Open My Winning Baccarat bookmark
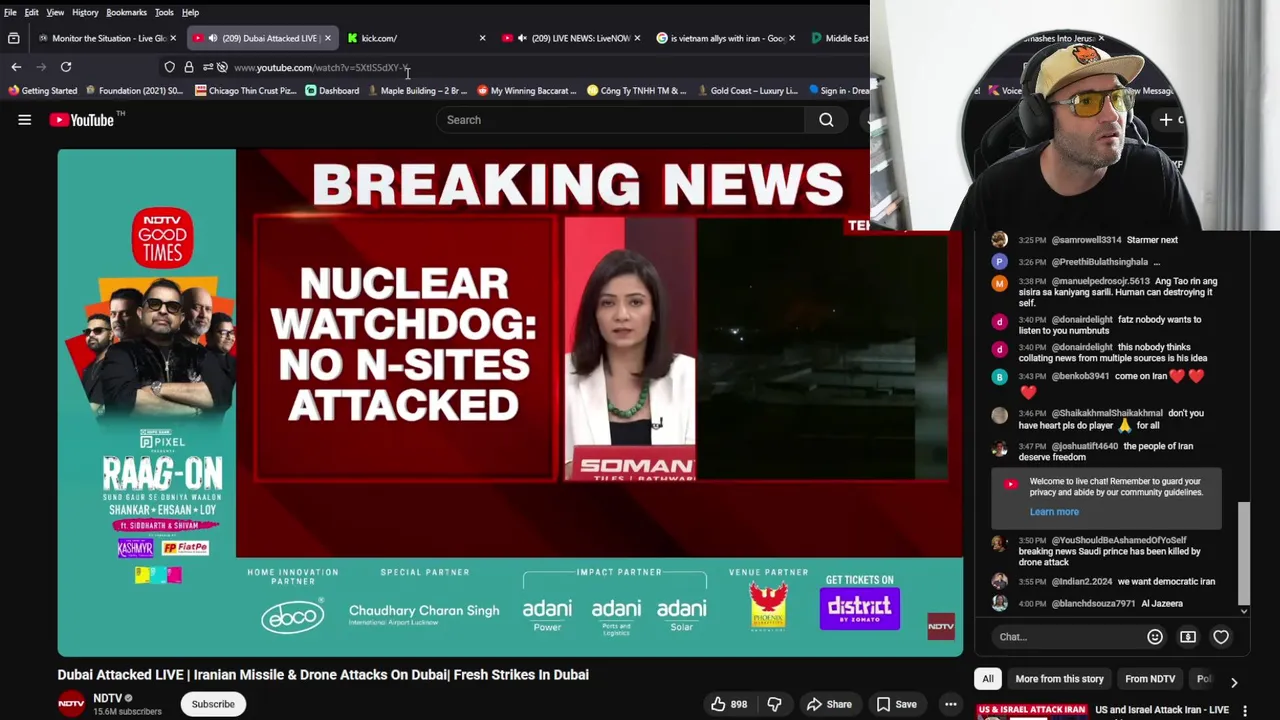Screen dimensions: 1280x720 coord(527,91)
